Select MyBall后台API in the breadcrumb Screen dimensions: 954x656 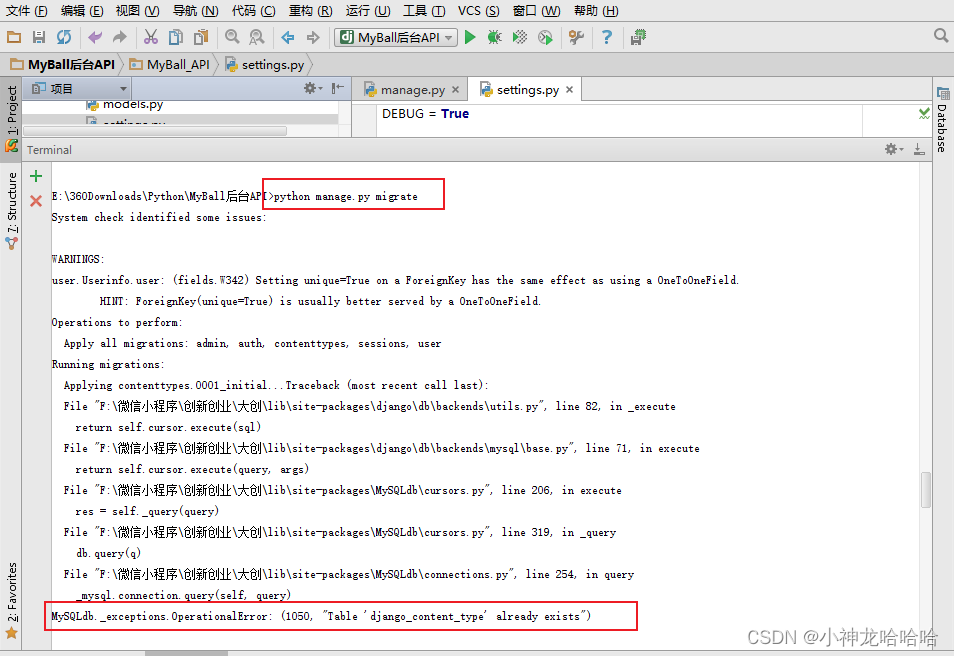[63, 65]
